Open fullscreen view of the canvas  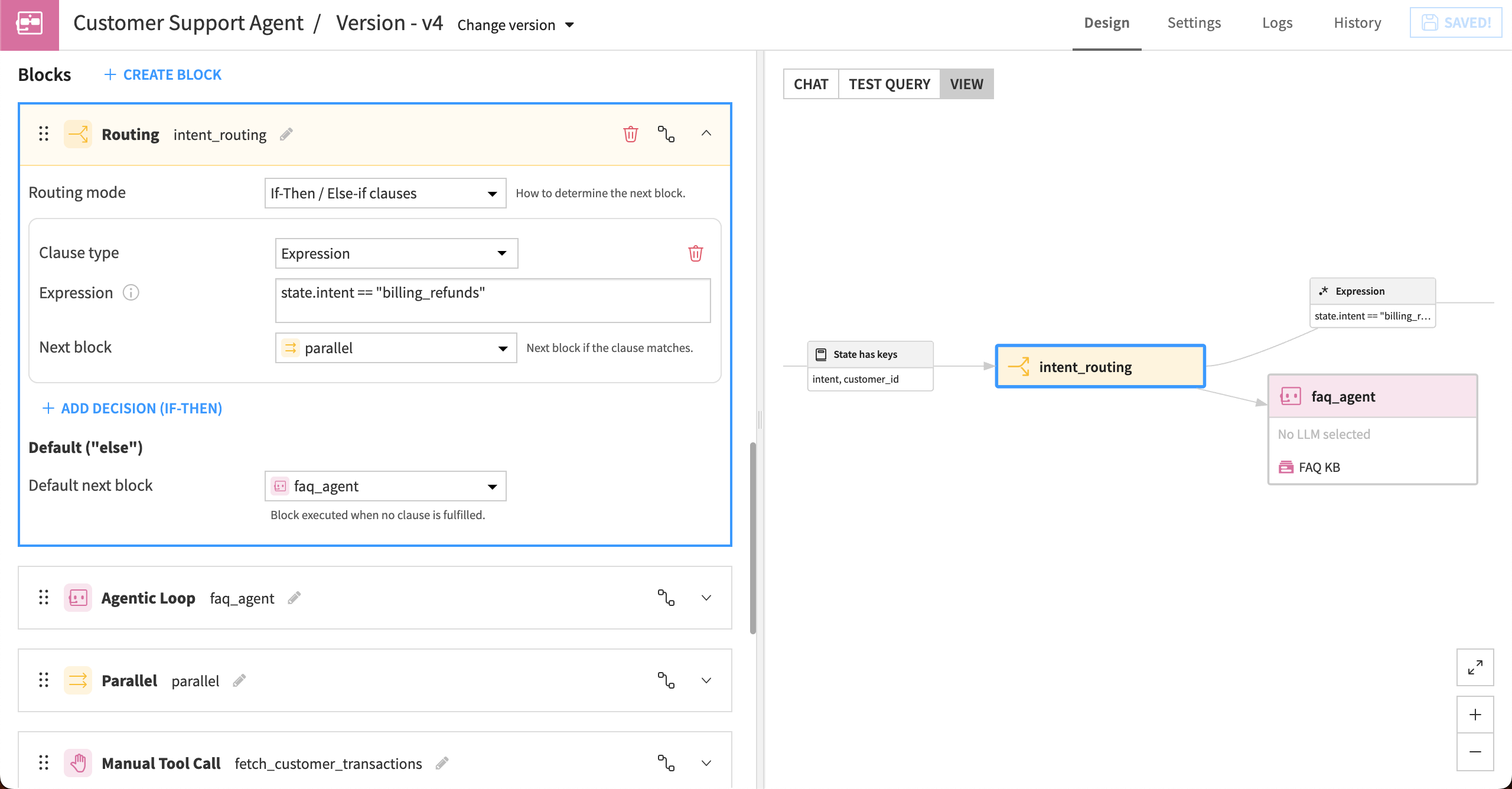coord(1475,667)
